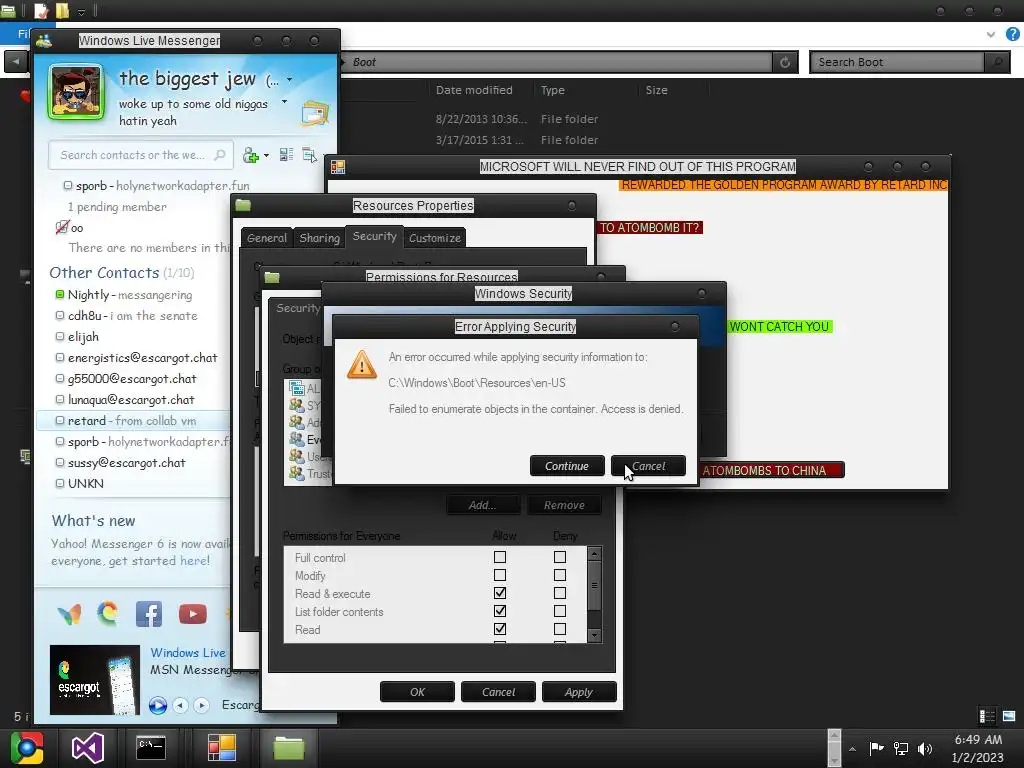This screenshot has width=1024, height=768.
Task: Open the General tab in Resources Properties
Action: click(266, 238)
